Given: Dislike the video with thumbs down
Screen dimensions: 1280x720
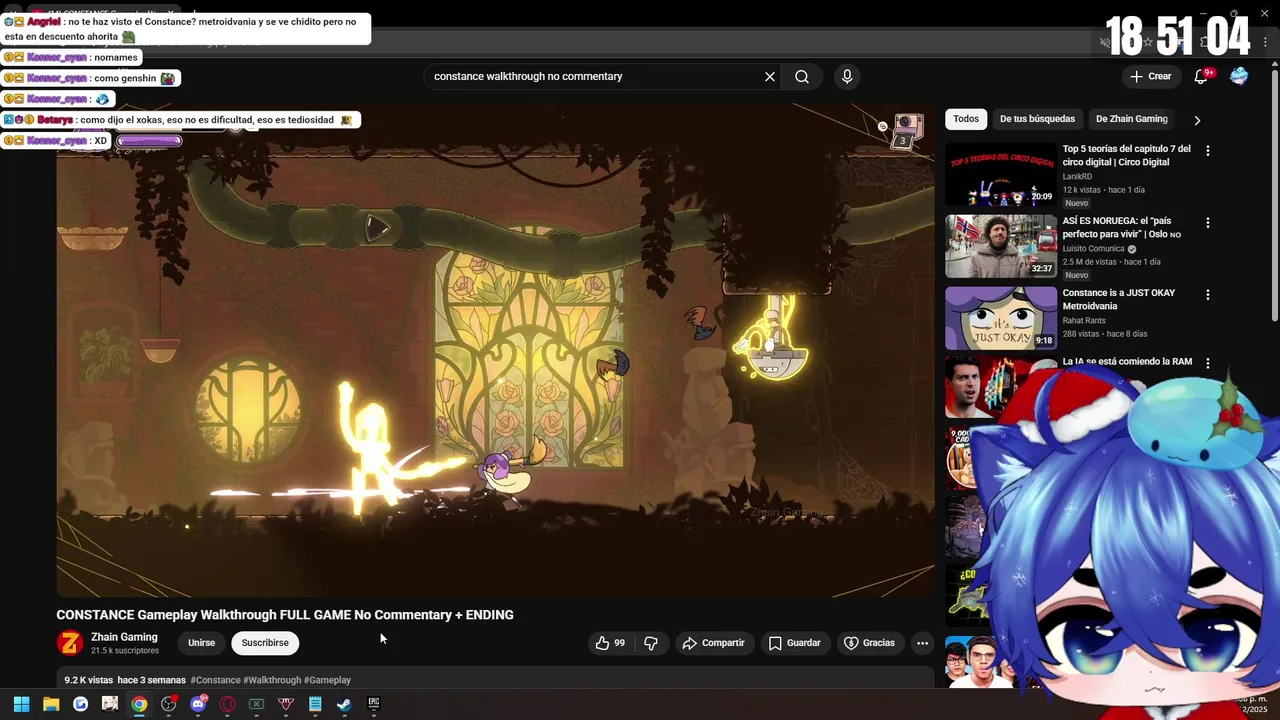Looking at the screenshot, I should [651, 643].
